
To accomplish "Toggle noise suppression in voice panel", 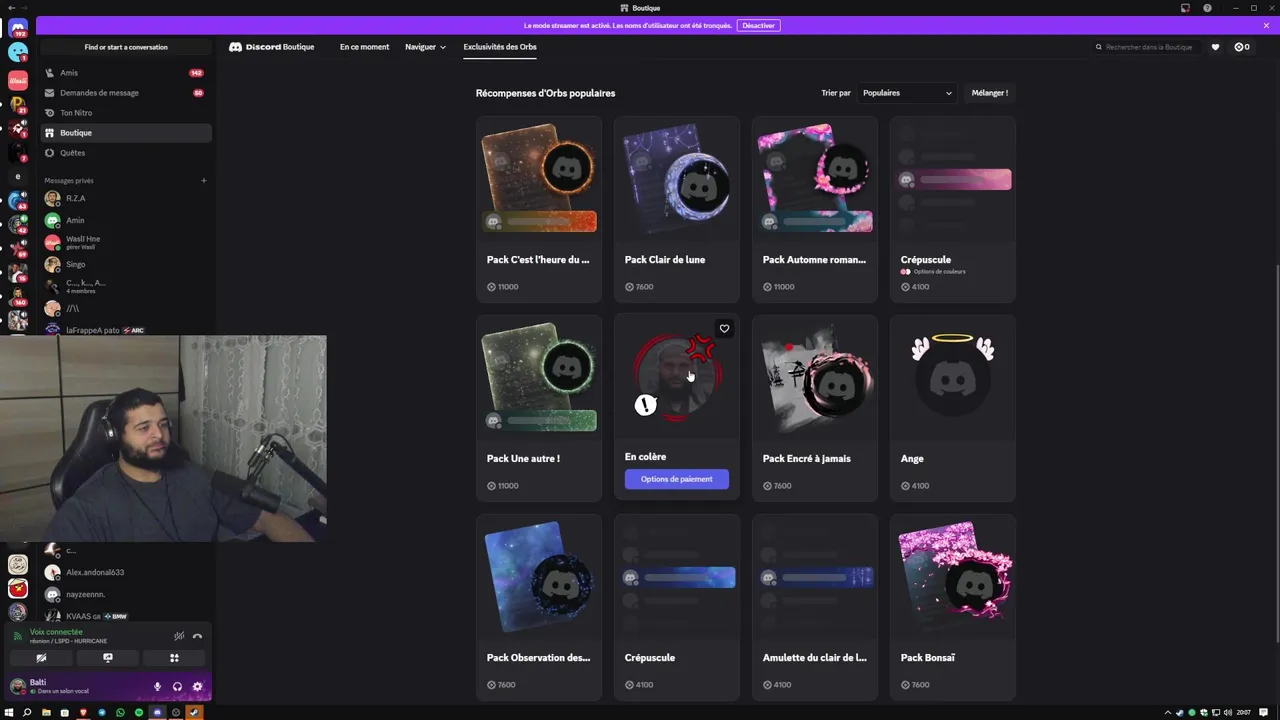I will [x=179, y=636].
